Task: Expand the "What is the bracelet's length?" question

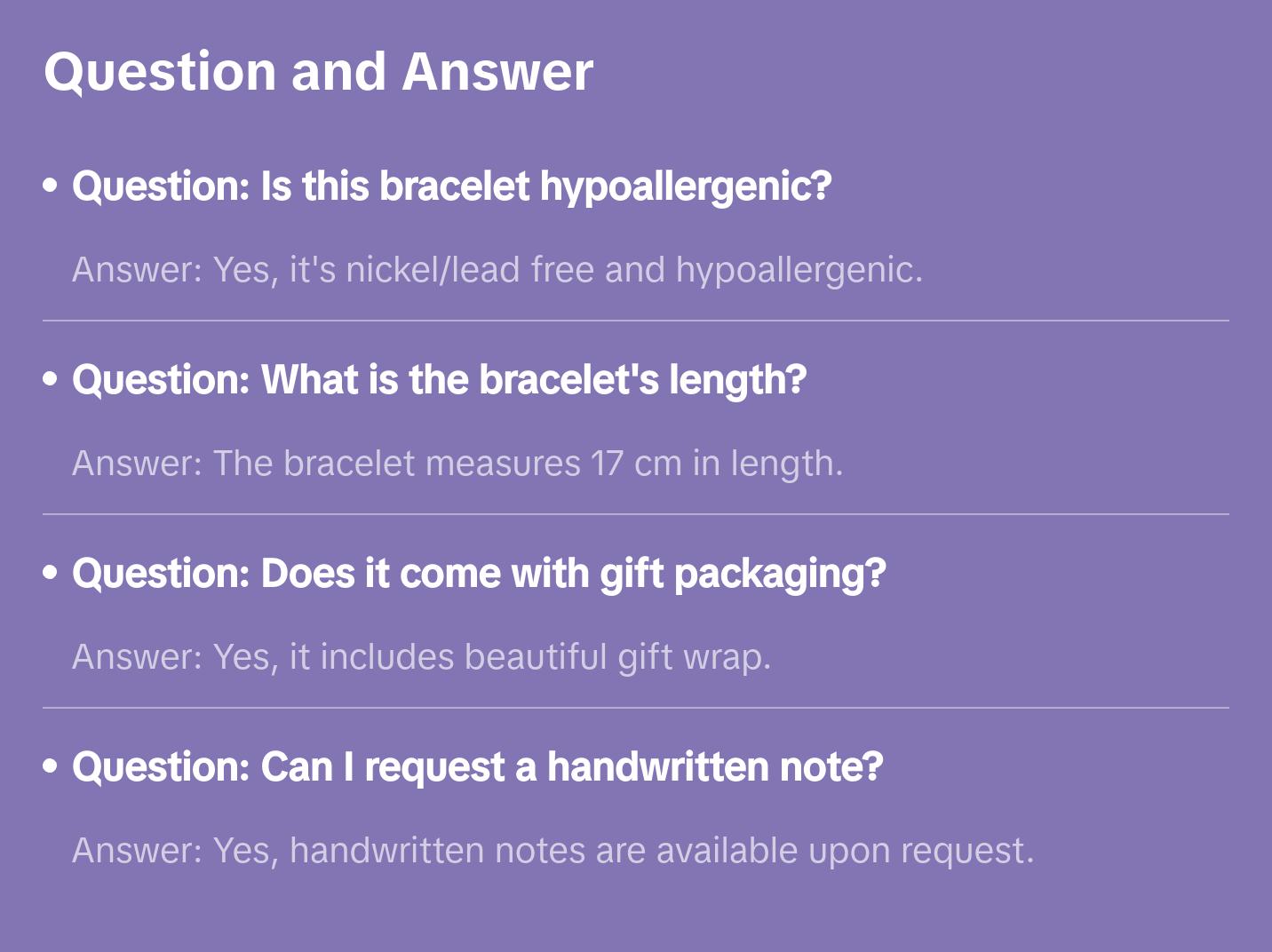Action: [x=439, y=380]
